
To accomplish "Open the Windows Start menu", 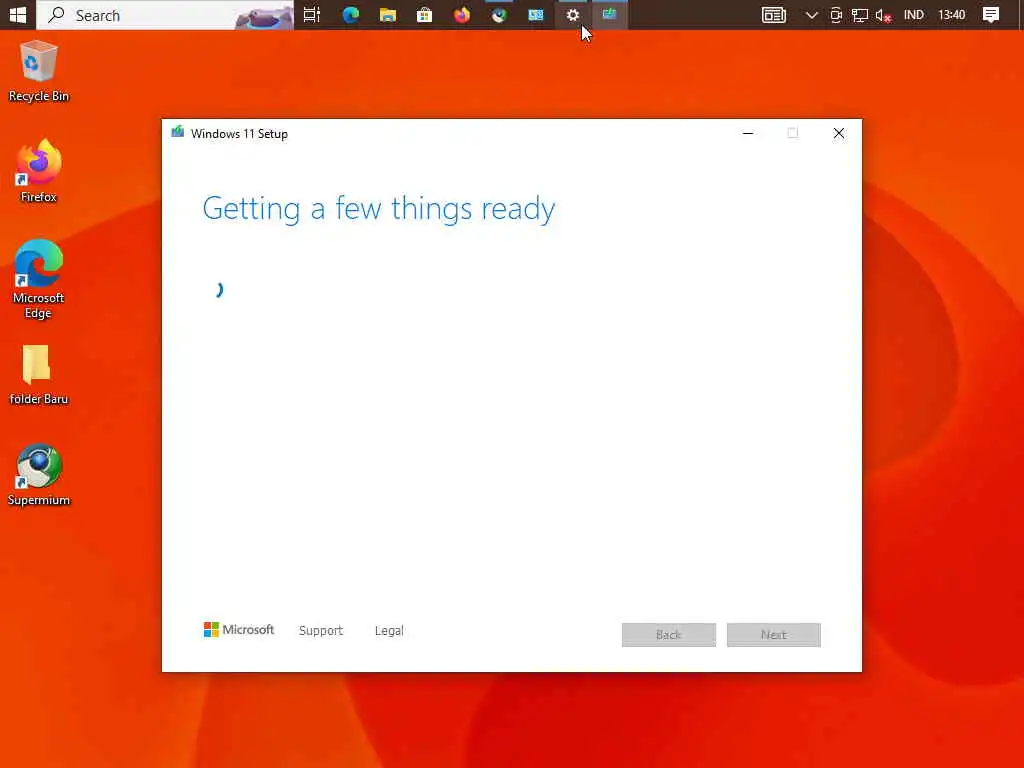I will (18, 14).
